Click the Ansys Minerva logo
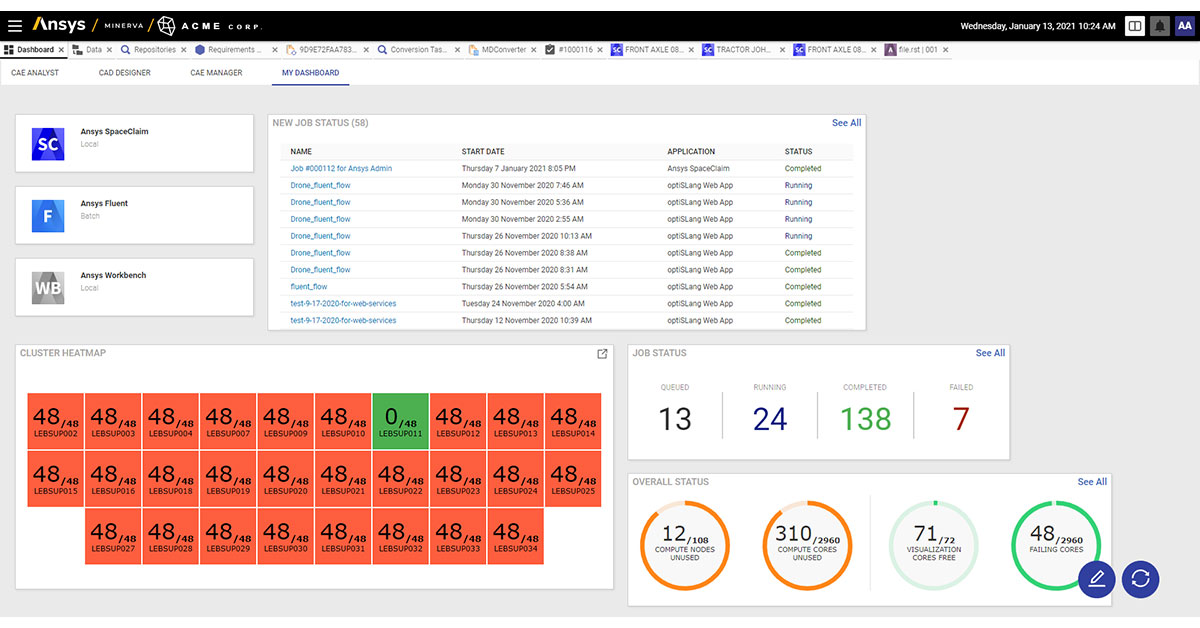1200x628 pixels. 87,25
